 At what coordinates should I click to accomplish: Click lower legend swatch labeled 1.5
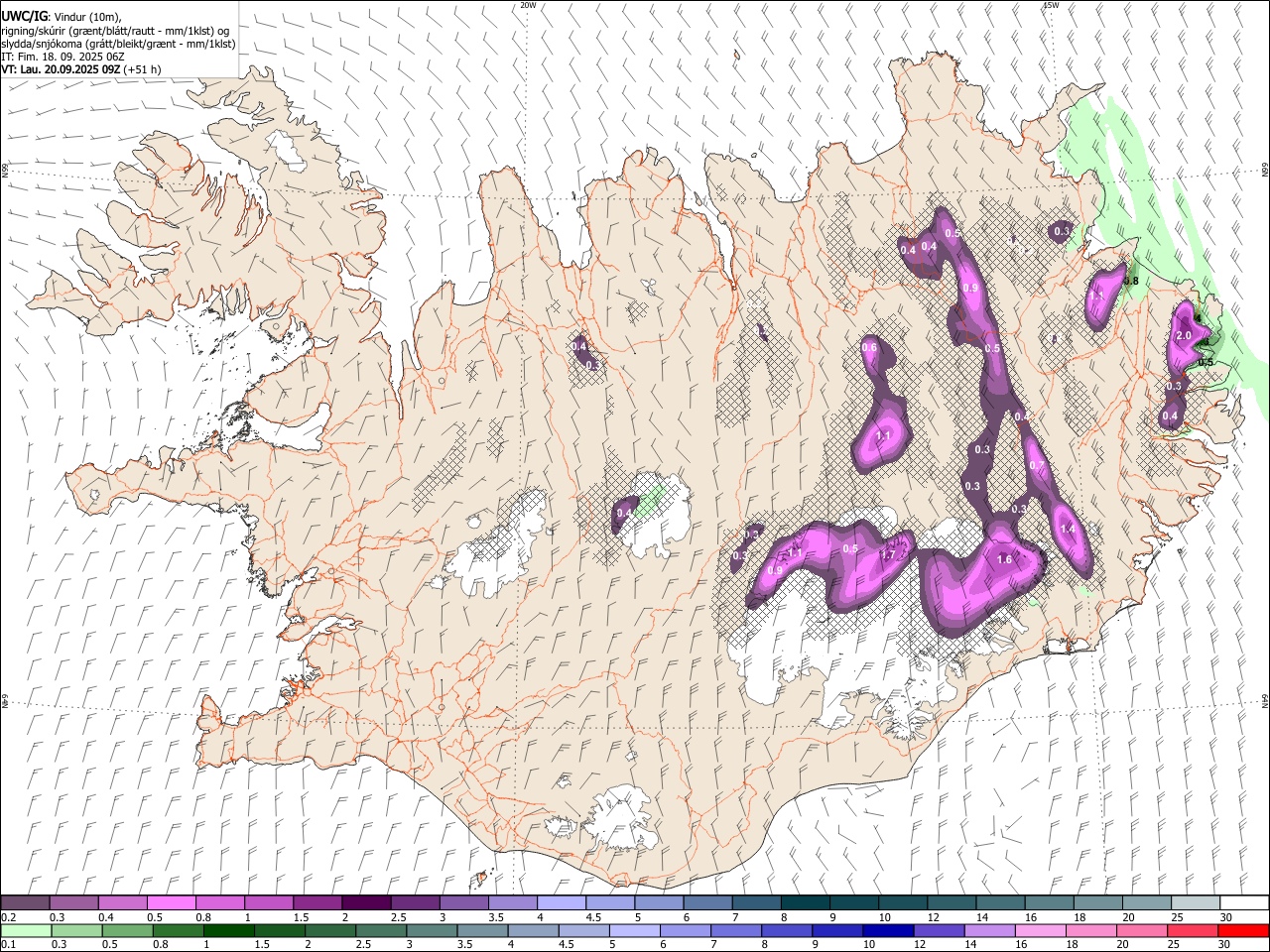[x=279, y=930]
